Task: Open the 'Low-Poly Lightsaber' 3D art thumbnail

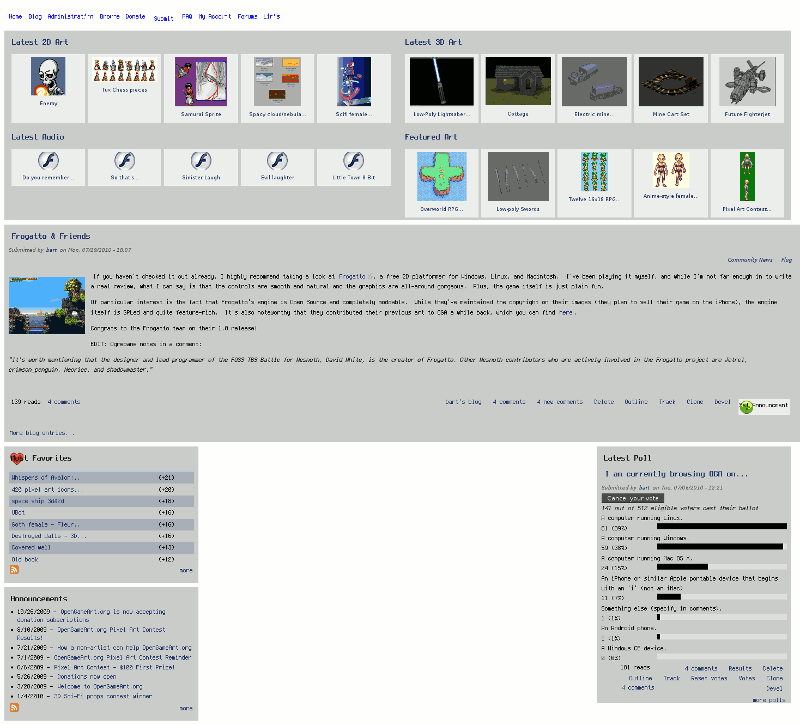Action: (x=441, y=80)
